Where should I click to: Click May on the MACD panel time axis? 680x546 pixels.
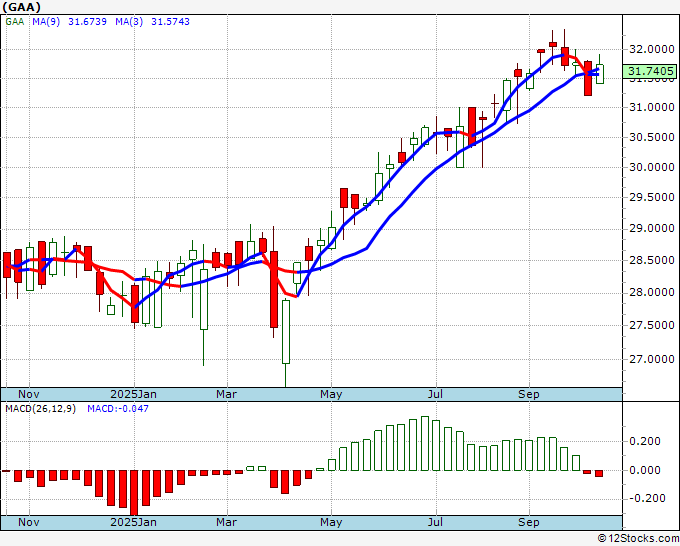(x=331, y=522)
